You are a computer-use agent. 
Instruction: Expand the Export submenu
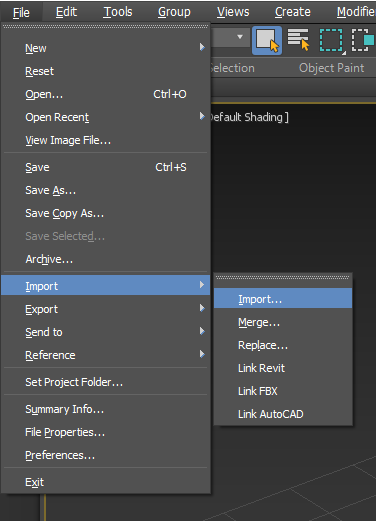tap(106, 309)
